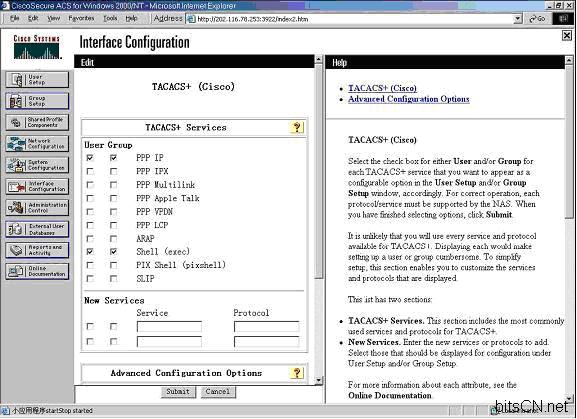This screenshot has height=419, width=577.
Task: Click Advanced Configuration Options help question mark
Action: (x=297, y=373)
